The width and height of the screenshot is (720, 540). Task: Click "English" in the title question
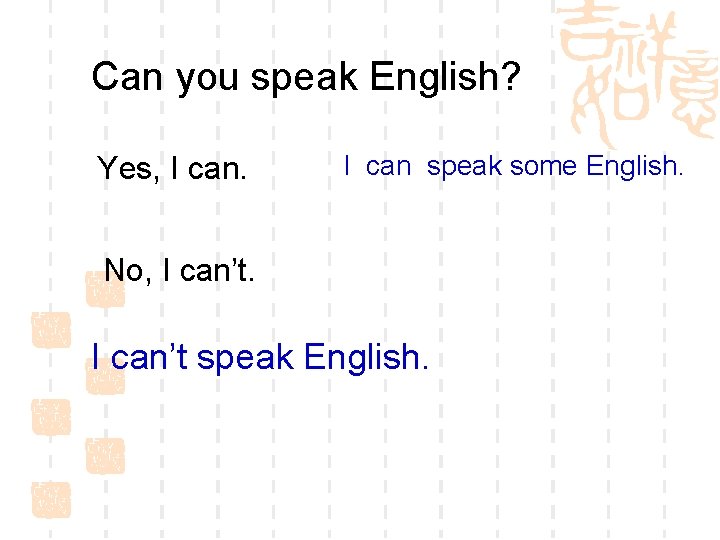click(434, 78)
